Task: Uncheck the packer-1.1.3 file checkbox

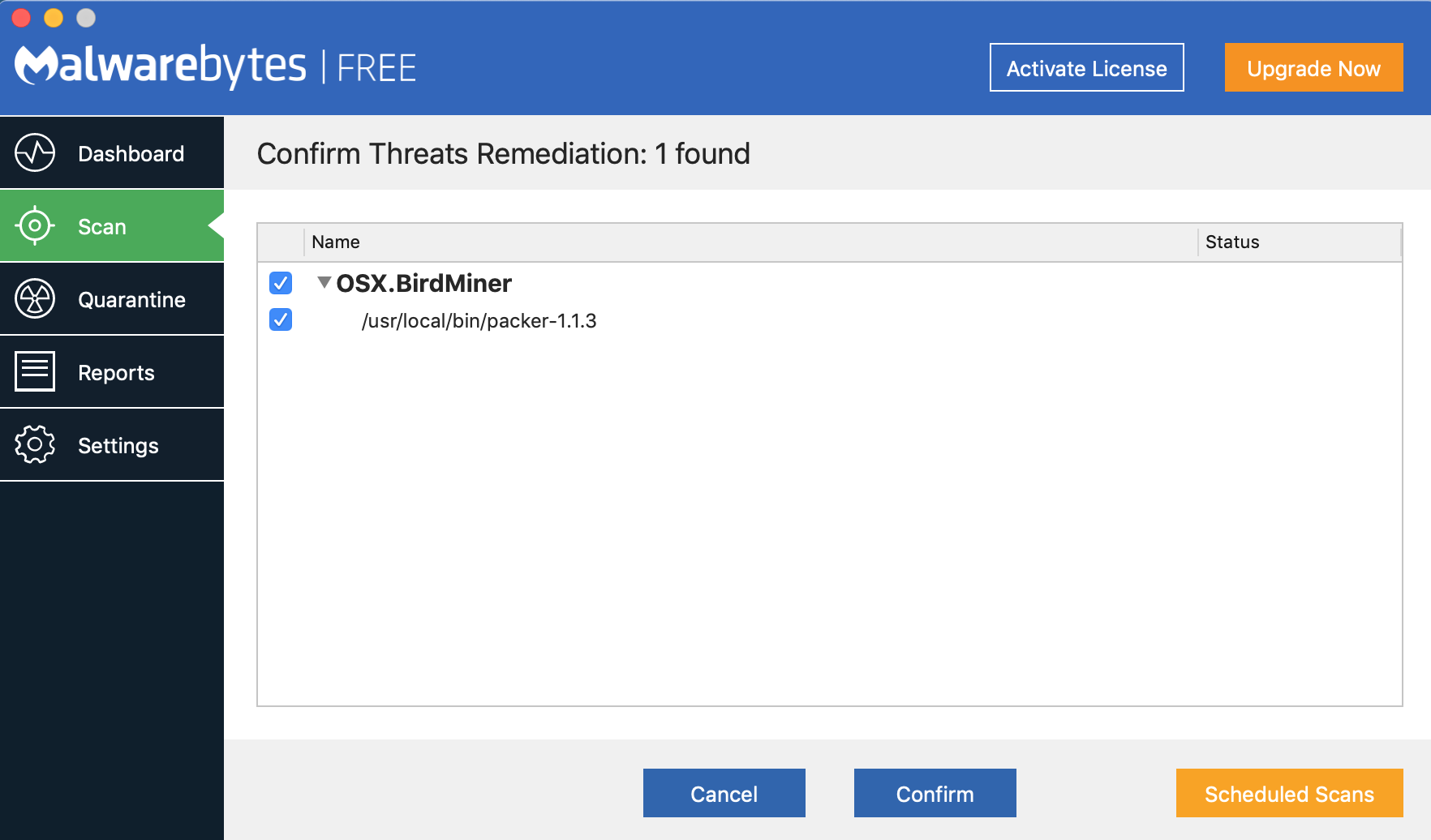Action: pyautogui.click(x=280, y=320)
